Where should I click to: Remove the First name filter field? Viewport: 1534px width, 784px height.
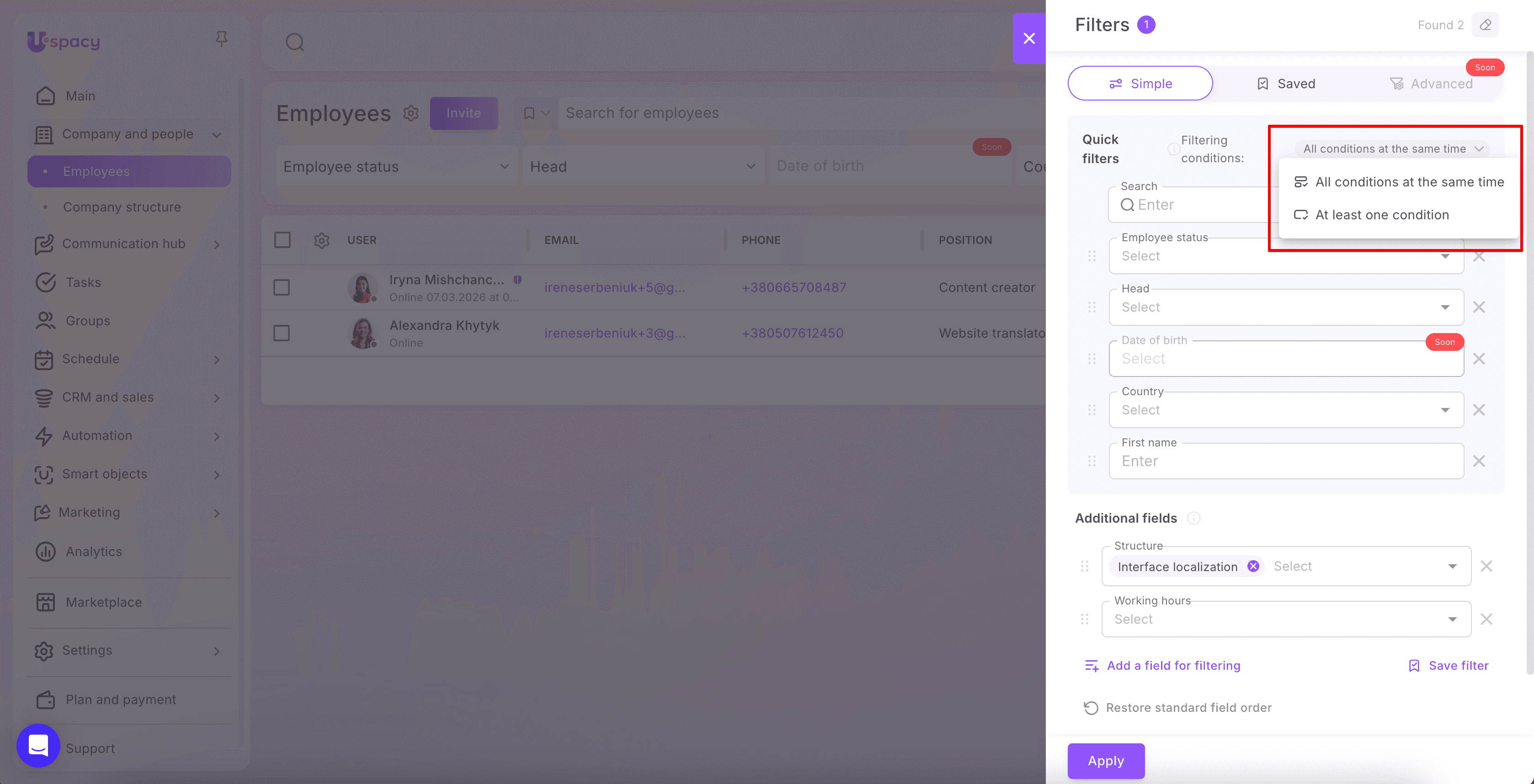pyautogui.click(x=1479, y=461)
